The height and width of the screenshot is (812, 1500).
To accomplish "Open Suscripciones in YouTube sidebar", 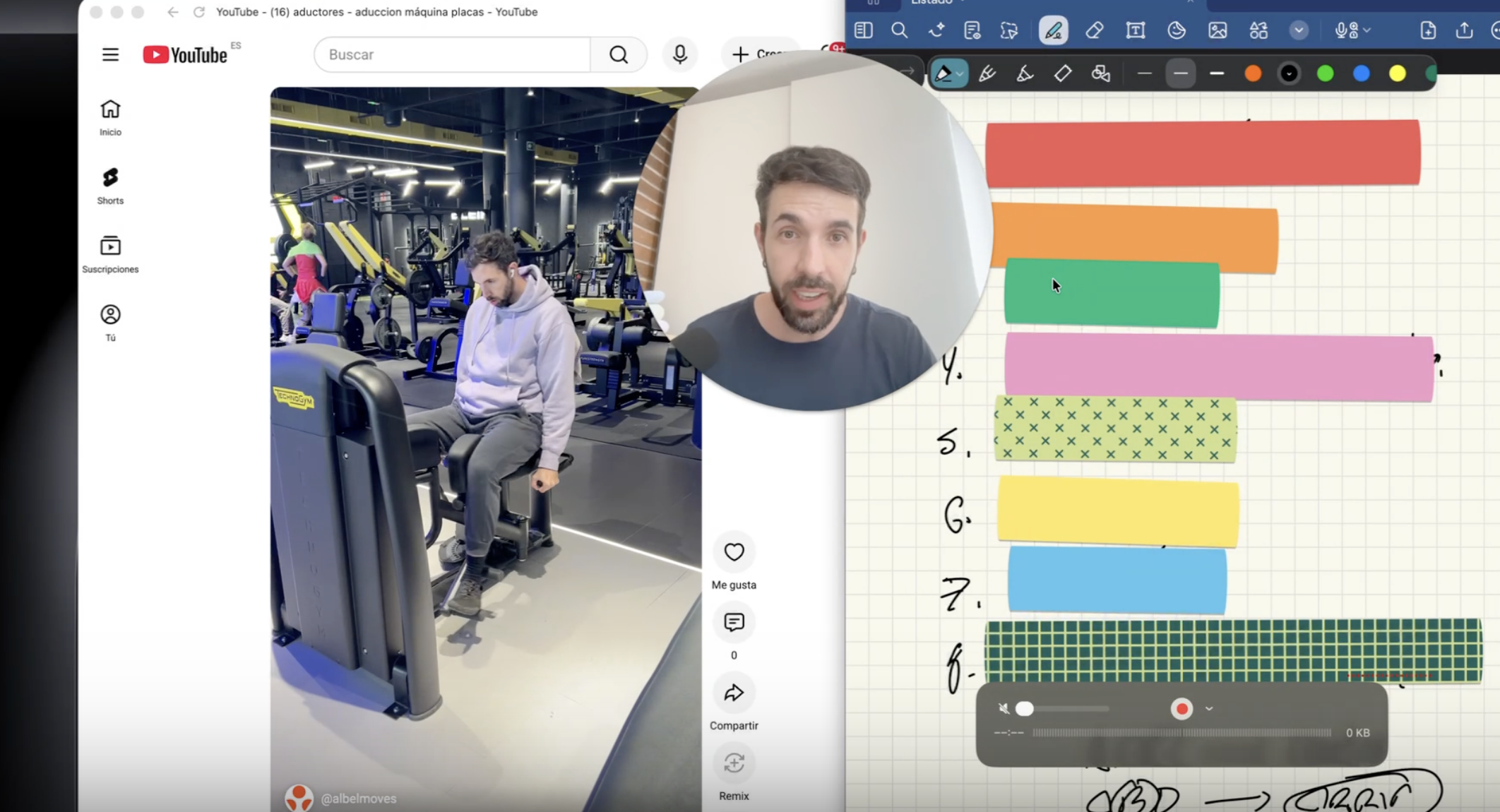I will (x=110, y=255).
